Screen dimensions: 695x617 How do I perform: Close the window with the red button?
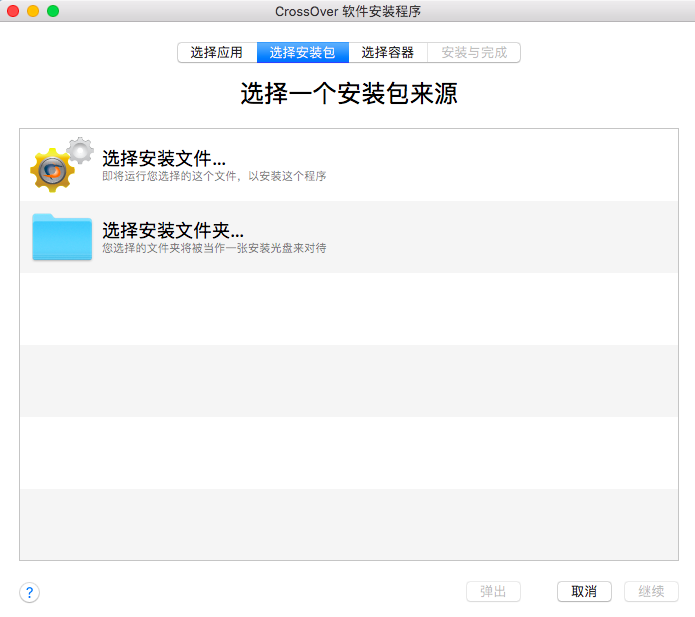[14, 11]
